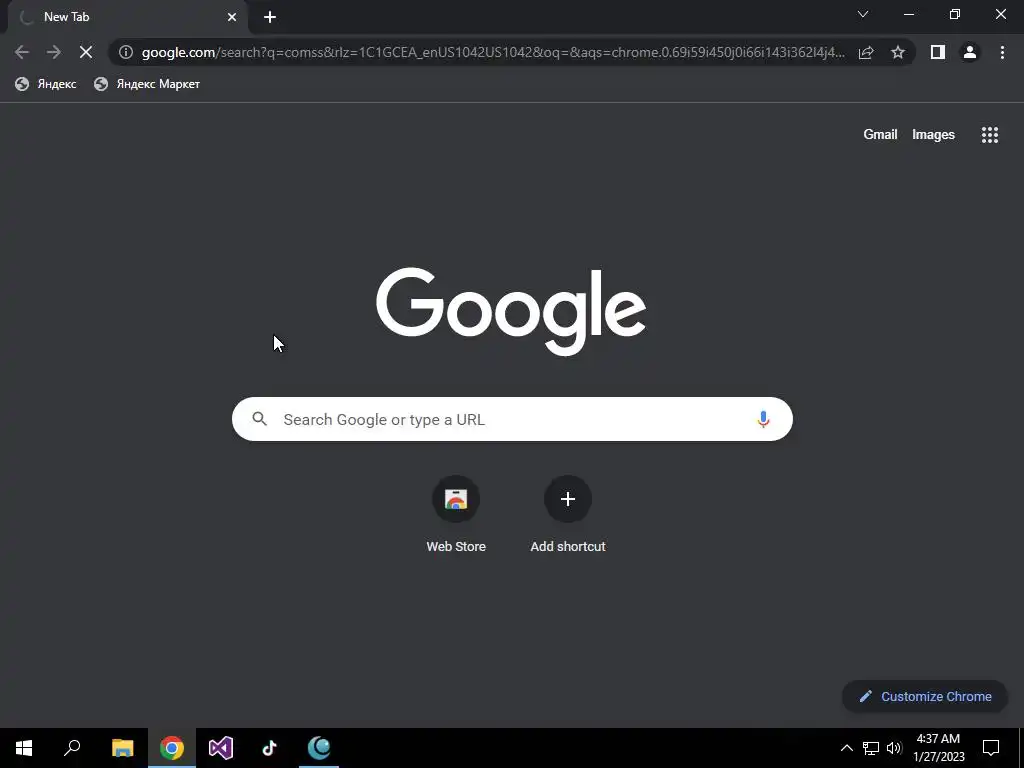
Task: Open TikTok from the taskbar
Action: 270,748
